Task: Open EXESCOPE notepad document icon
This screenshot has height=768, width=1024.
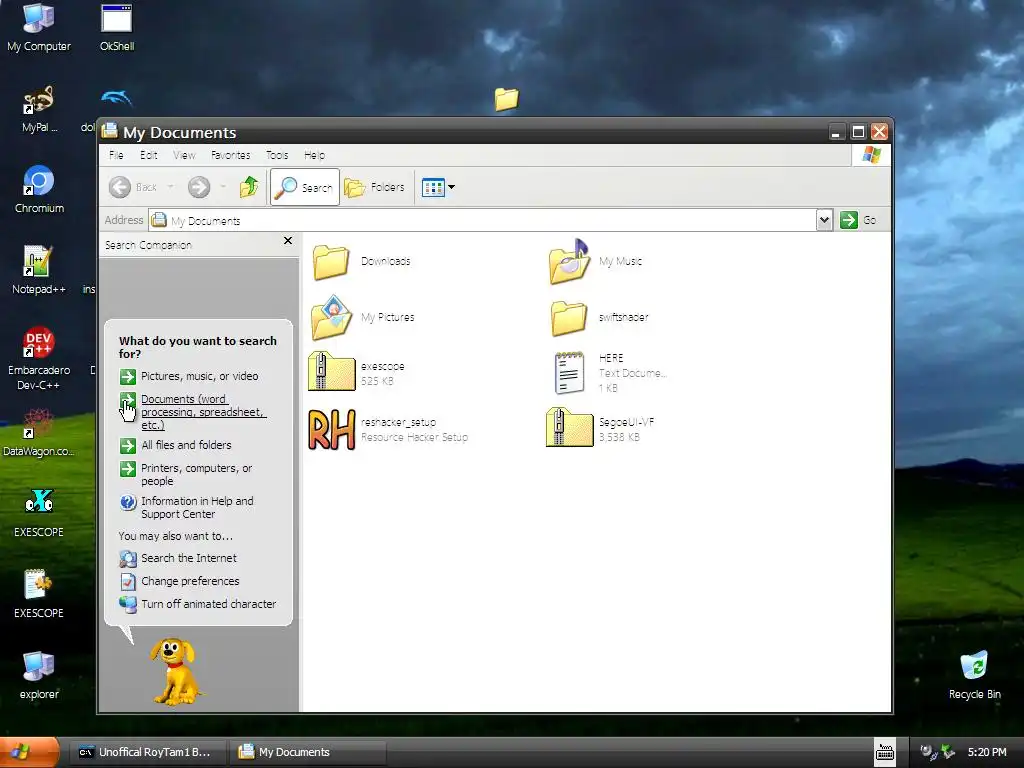Action: tap(39, 594)
